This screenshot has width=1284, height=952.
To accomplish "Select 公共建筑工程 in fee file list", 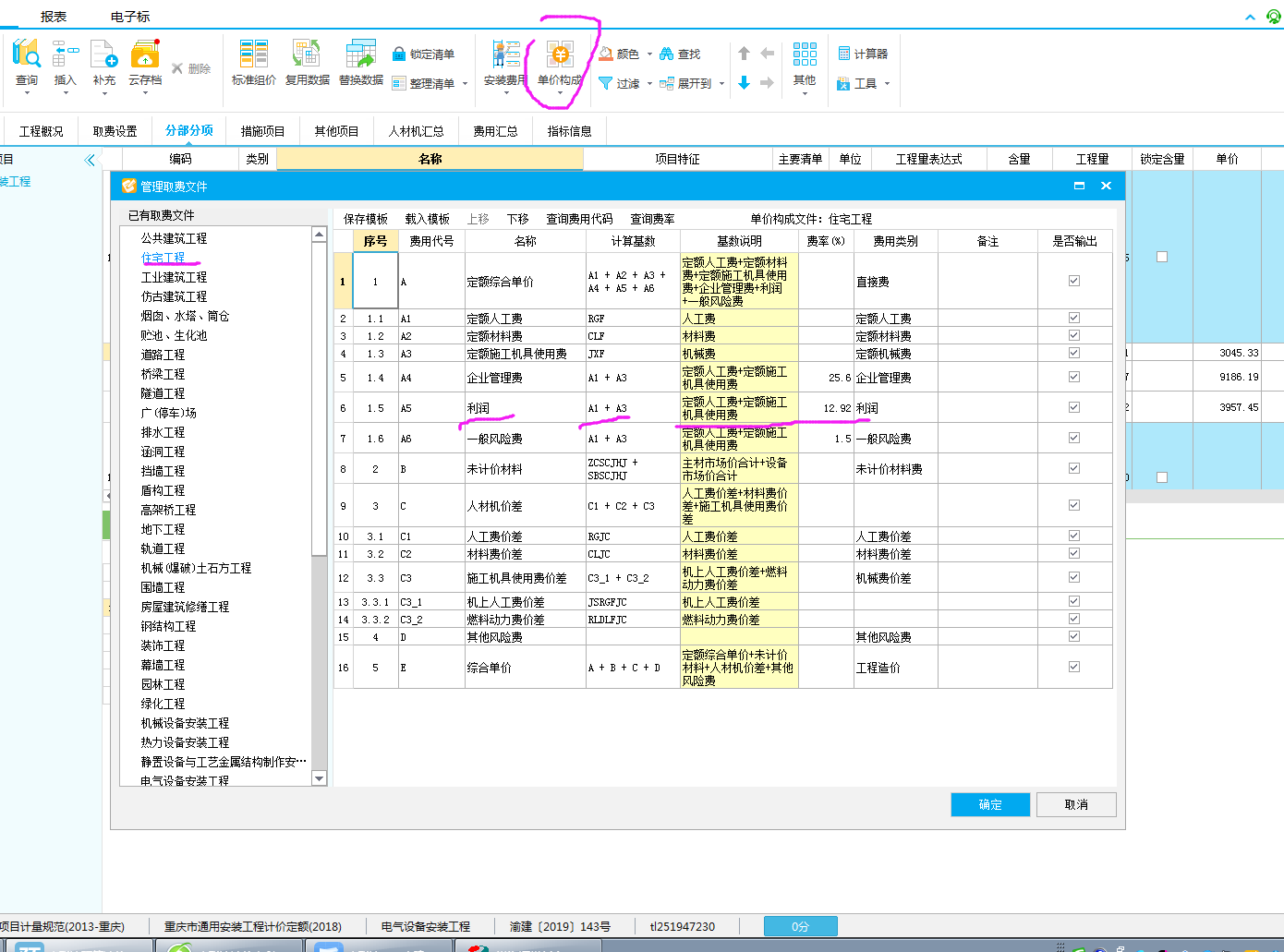I will click(x=174, y=238).
